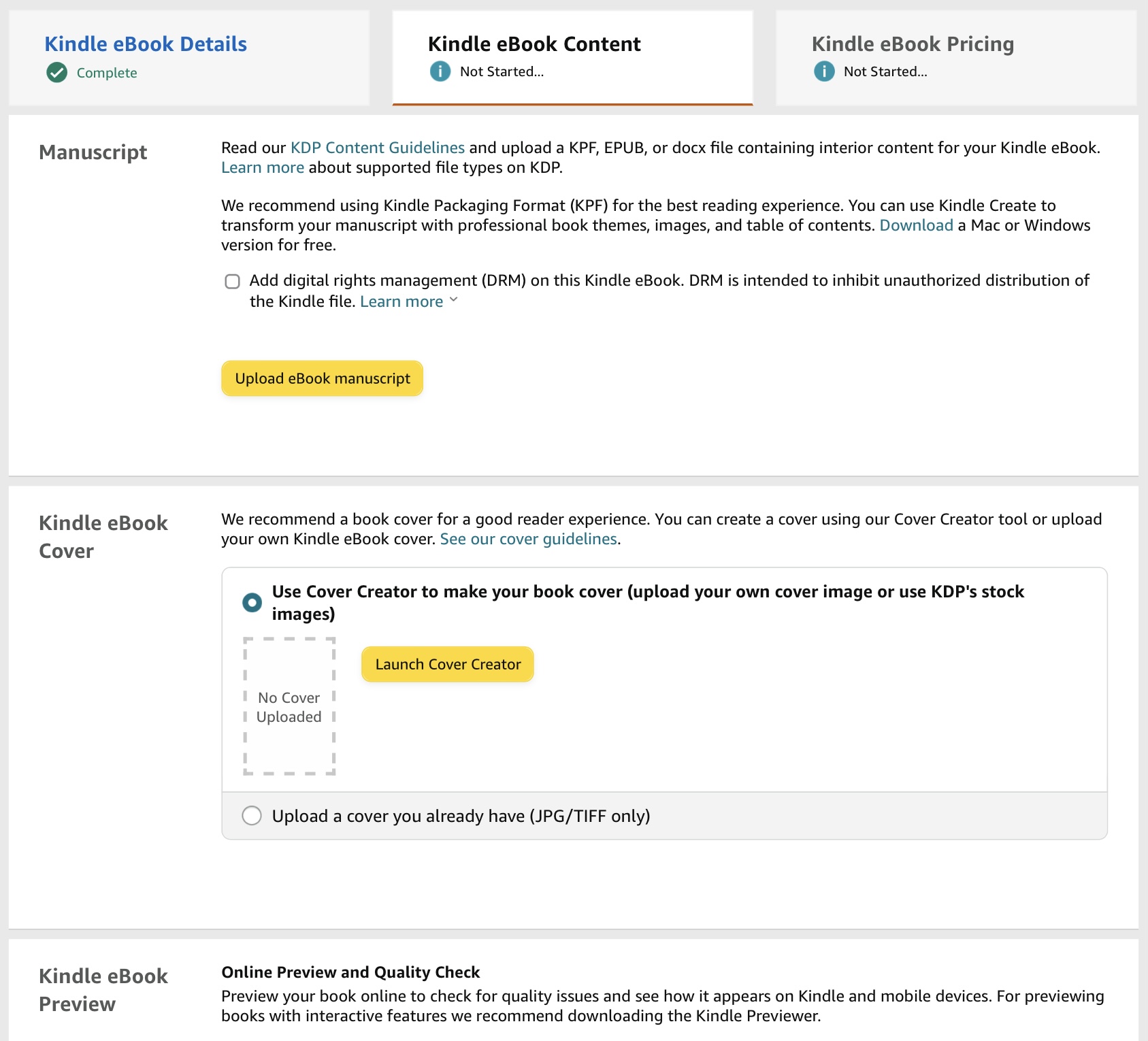This screenshot has height=1041, width=1148.
Task: Select Upload a cover you already have
Action: click(x=252, y=815)
